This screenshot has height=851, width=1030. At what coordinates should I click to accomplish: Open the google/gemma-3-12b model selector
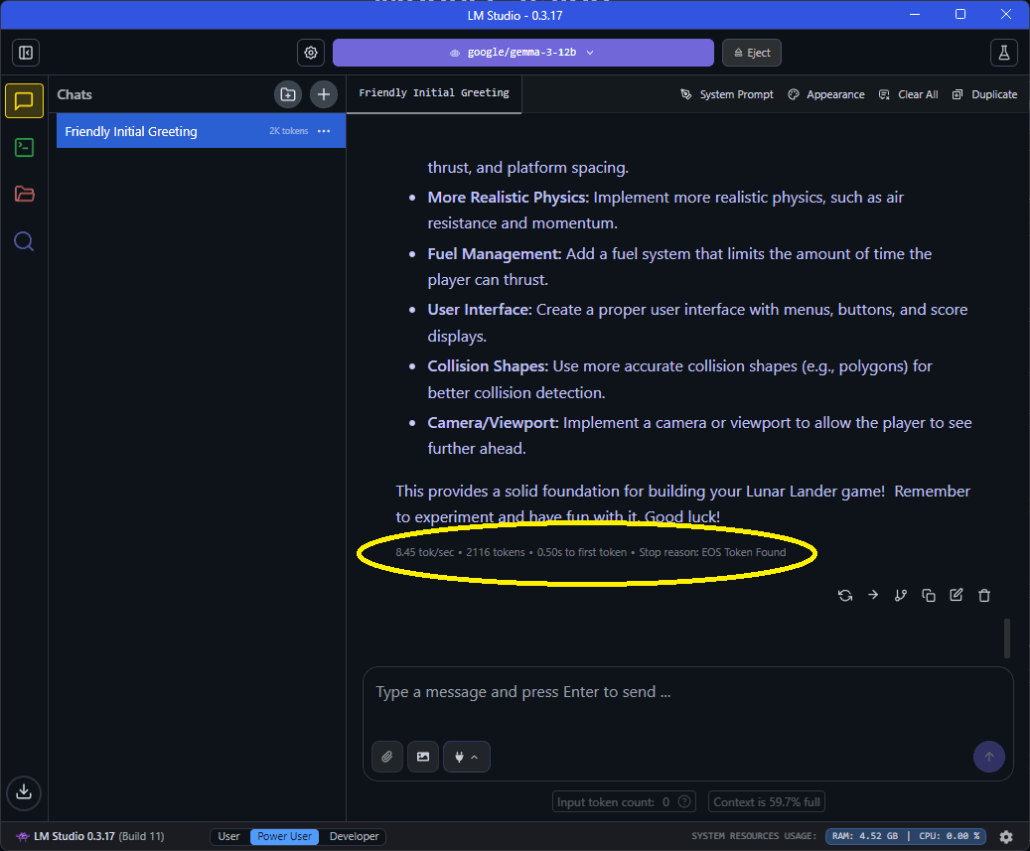tap(523, 53)
